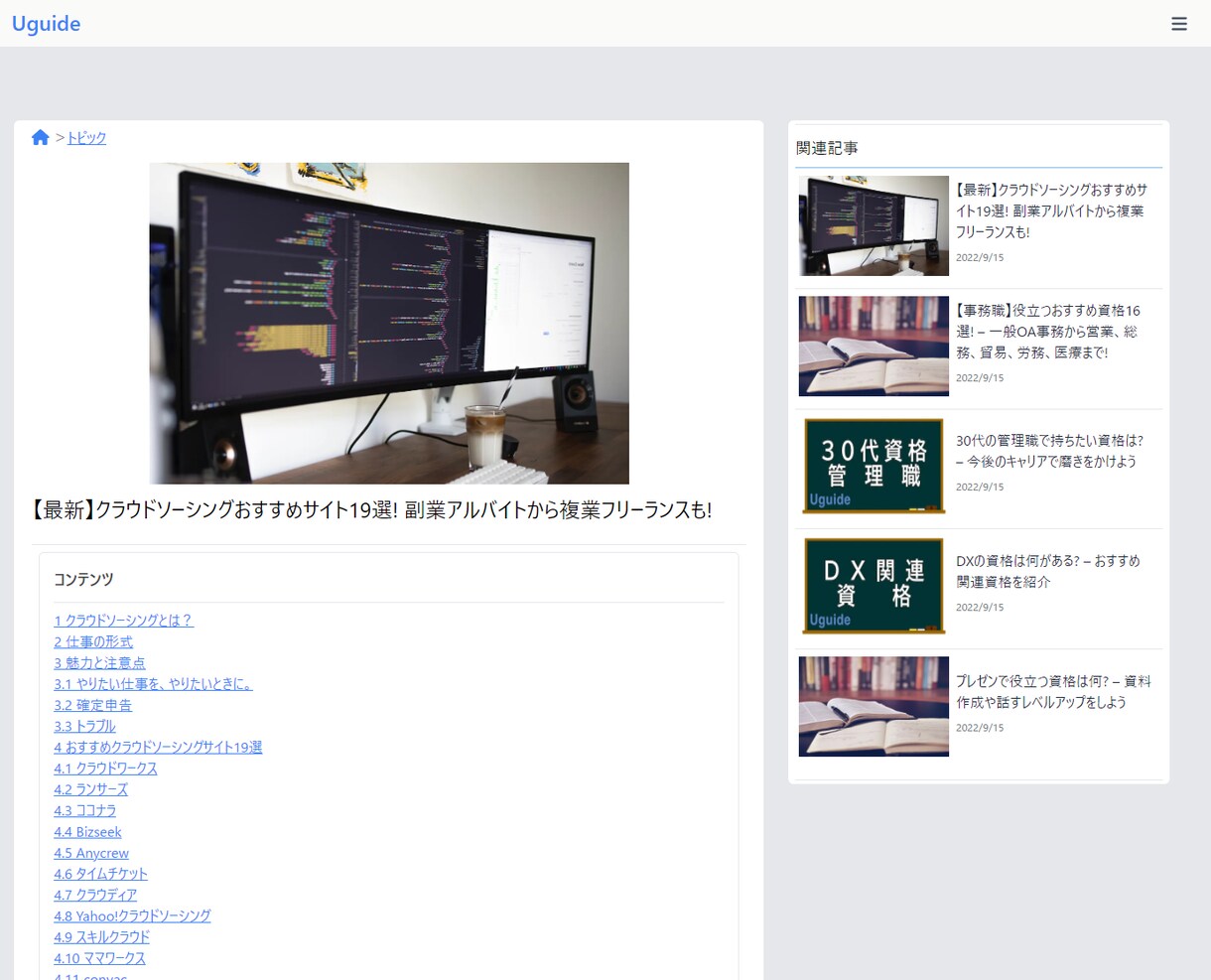Open contents link 4.10 ママワークス

click(x=99, y=958)
